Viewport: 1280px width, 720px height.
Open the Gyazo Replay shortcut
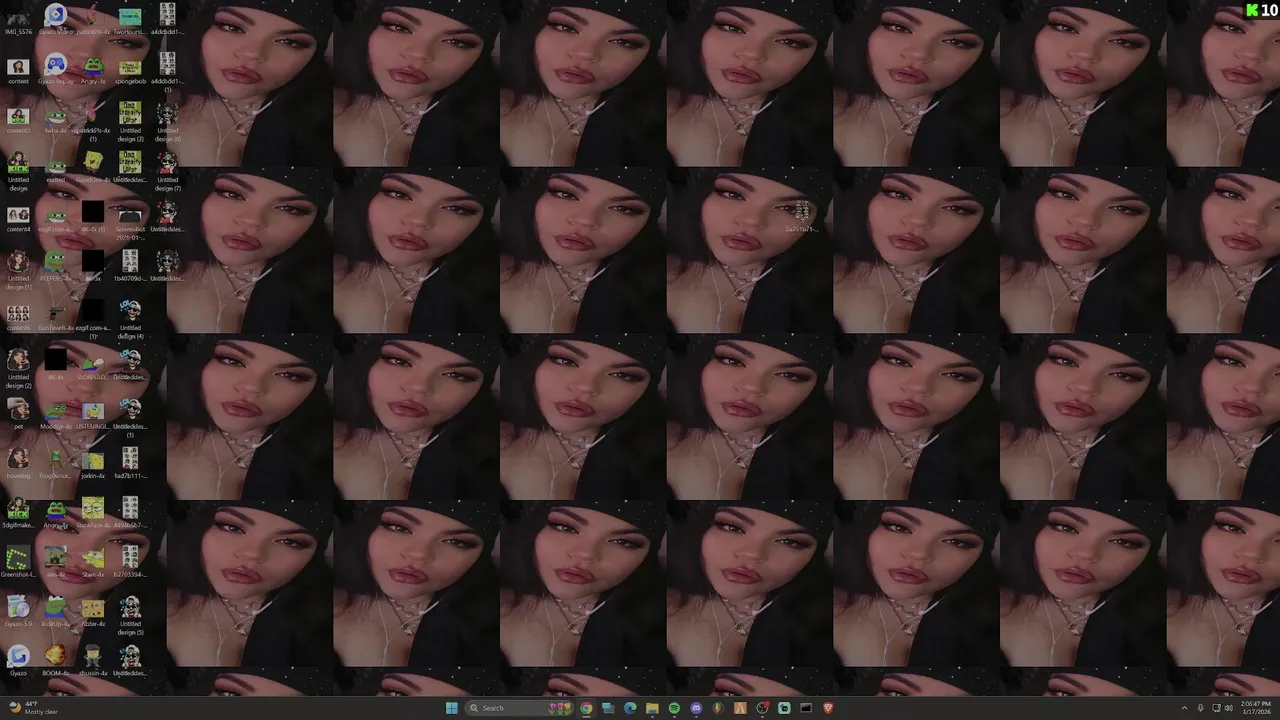(x=56, y=69)
